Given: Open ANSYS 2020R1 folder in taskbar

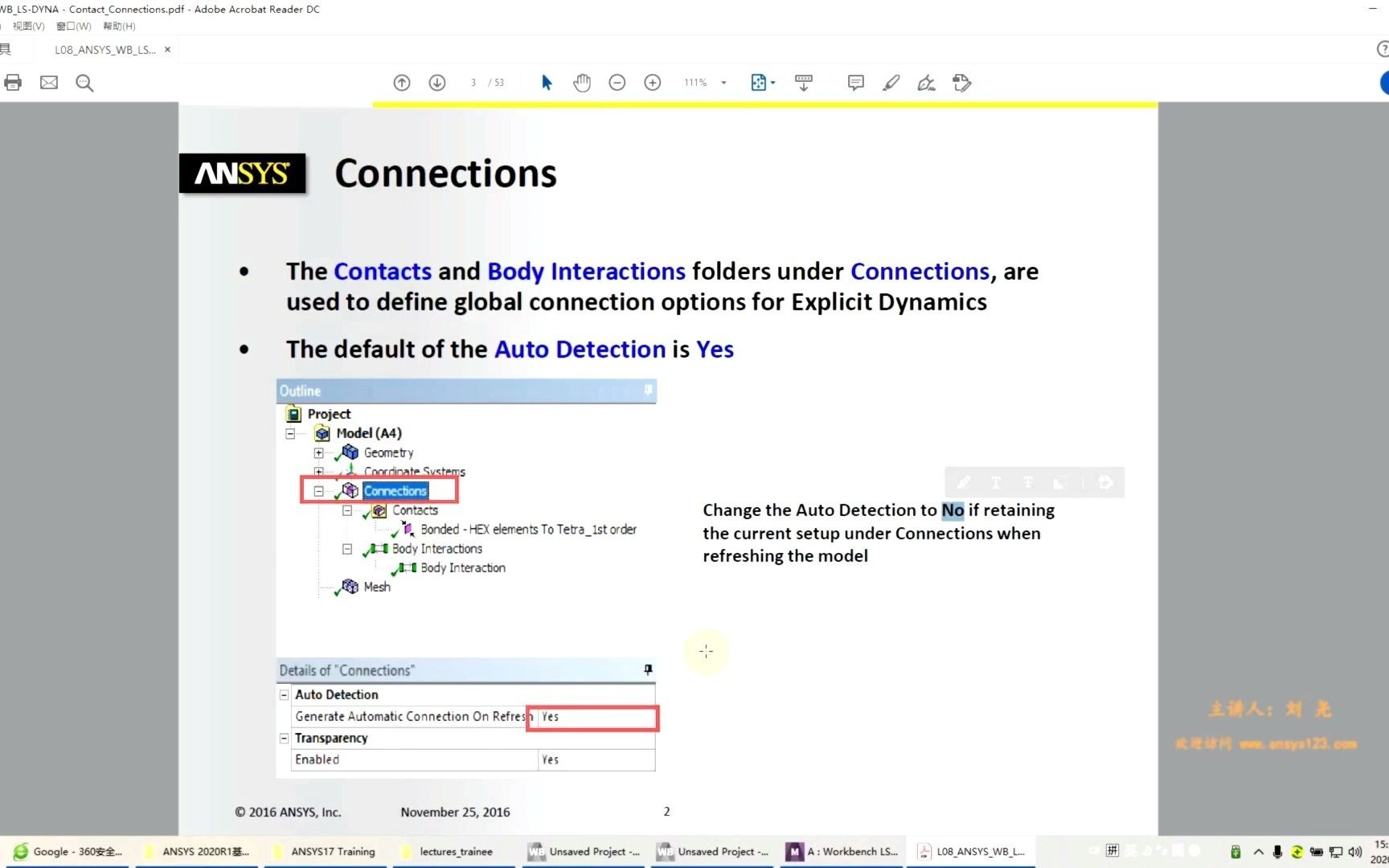Looking at the screenshot, I should point(197,852).
